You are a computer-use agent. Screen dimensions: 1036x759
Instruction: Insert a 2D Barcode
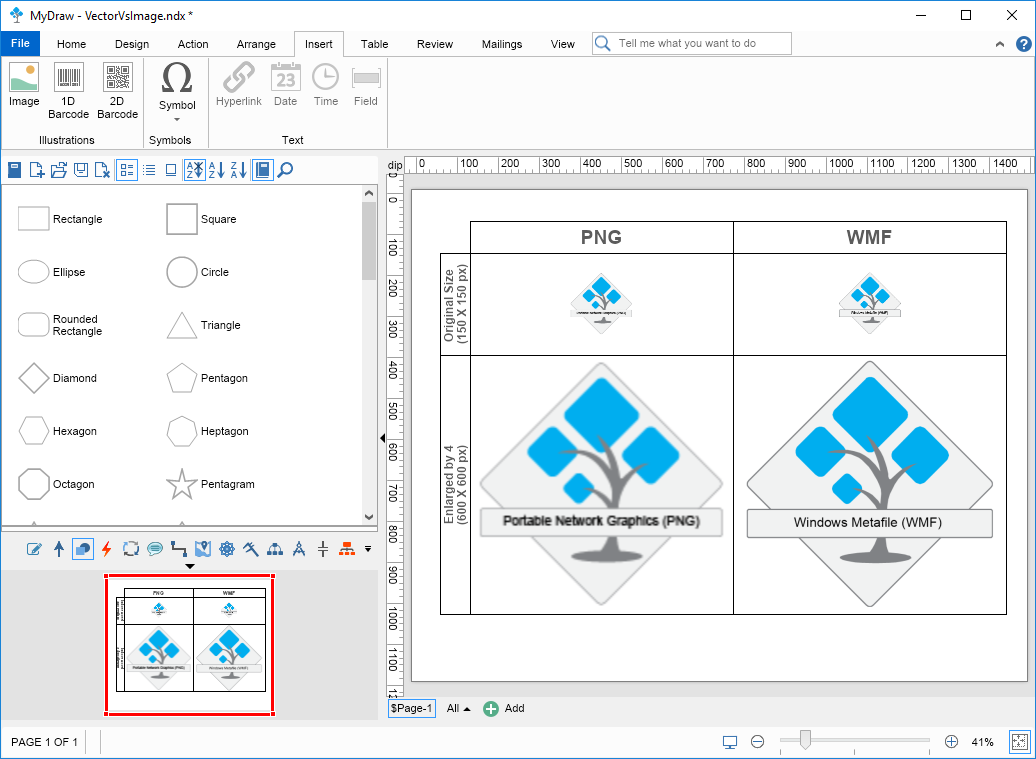click(x=117, y=91)
